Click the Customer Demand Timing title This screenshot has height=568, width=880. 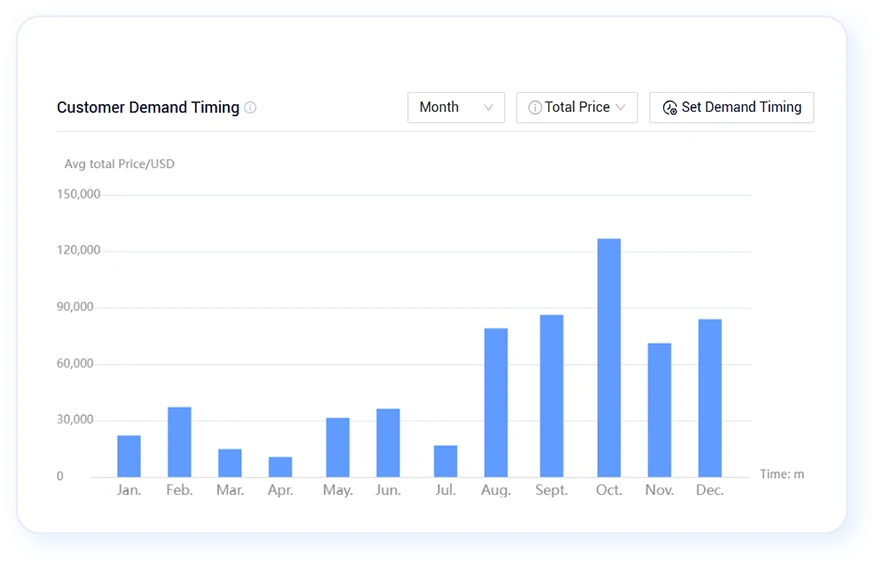148,107
